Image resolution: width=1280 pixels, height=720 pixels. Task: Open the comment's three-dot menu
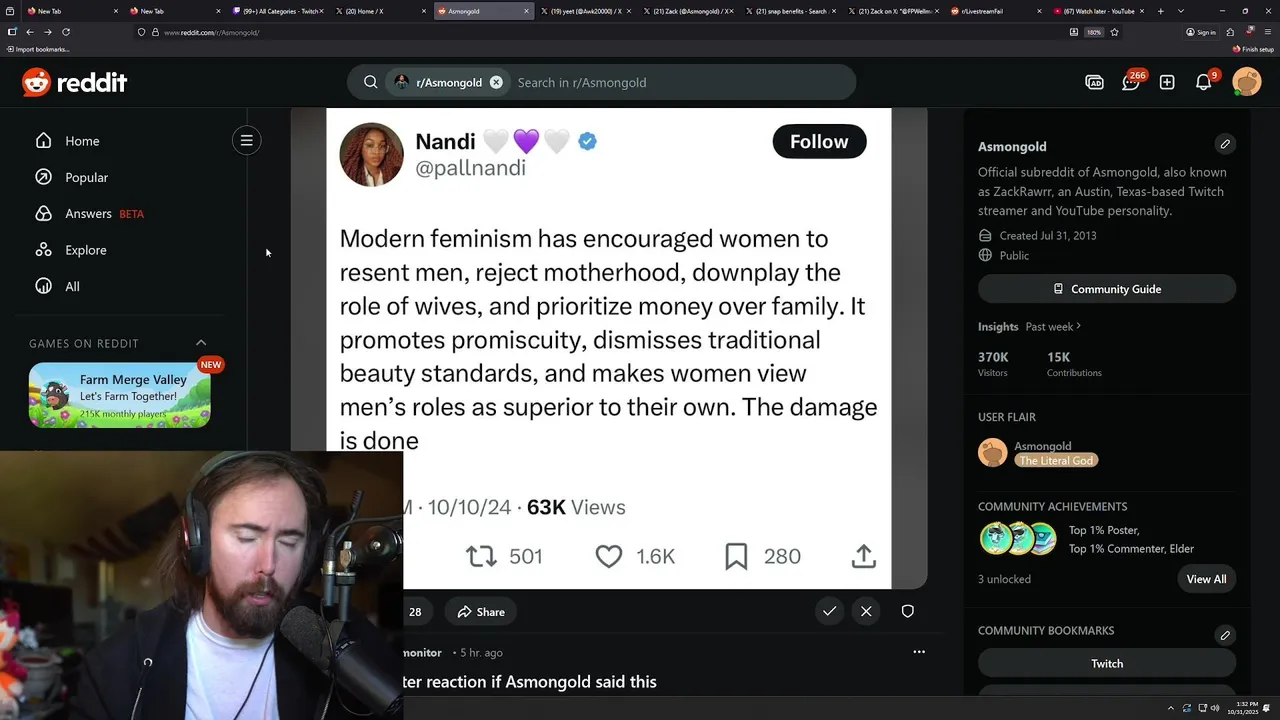(919, 652)
